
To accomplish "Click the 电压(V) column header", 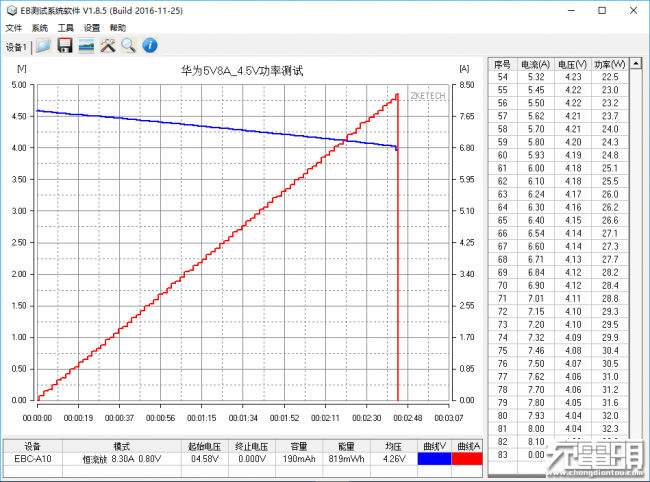I will tap(572, 65).
